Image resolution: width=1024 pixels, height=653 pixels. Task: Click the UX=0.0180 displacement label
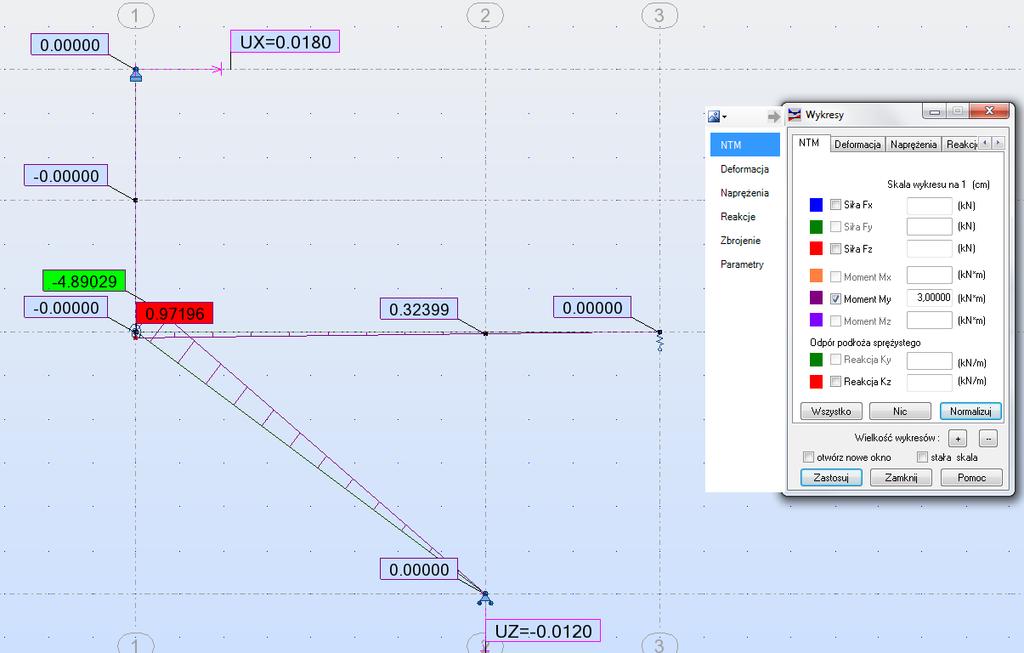(x=285, y=42)
